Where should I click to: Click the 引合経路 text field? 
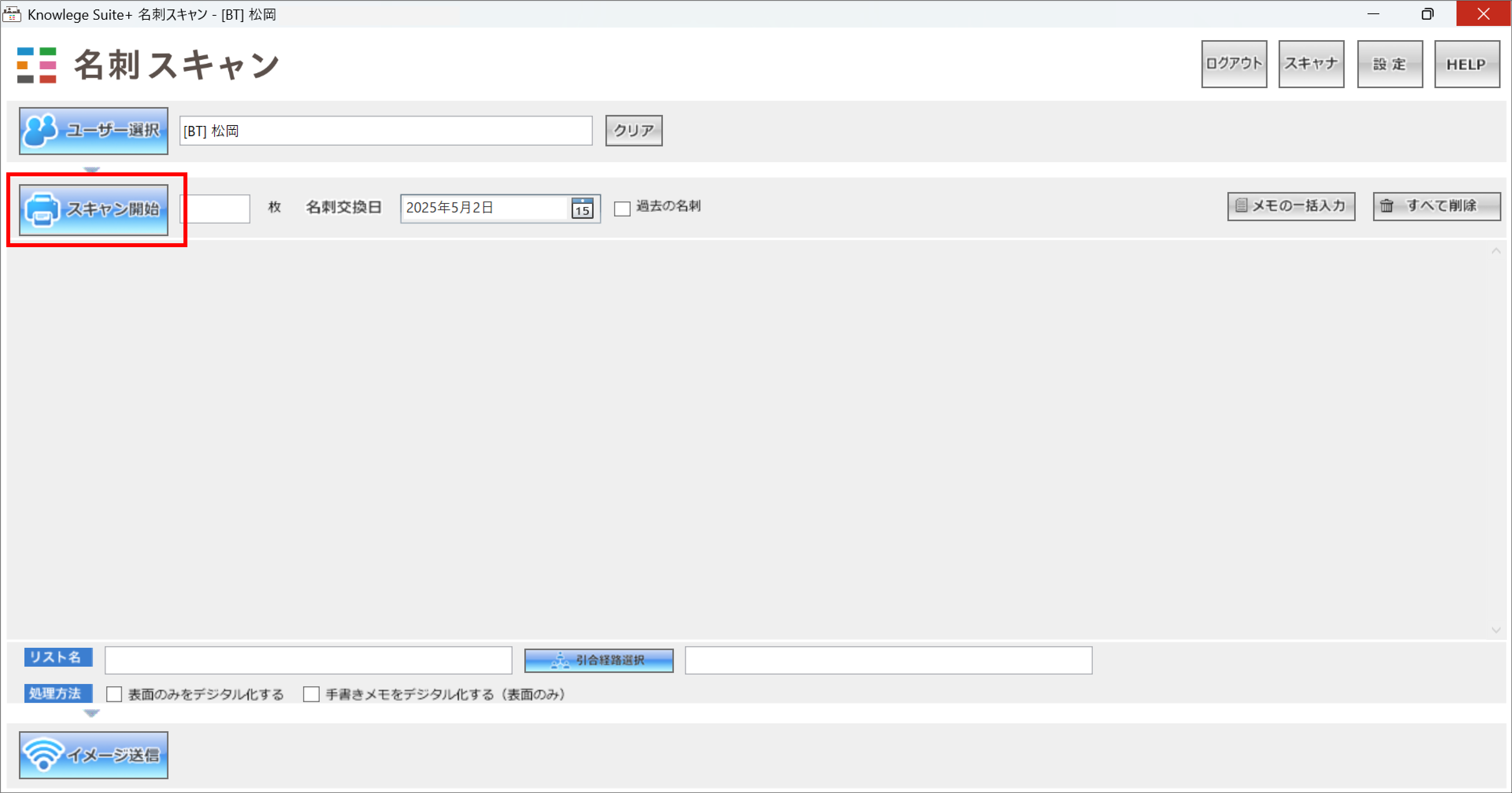tap(888, 660)
